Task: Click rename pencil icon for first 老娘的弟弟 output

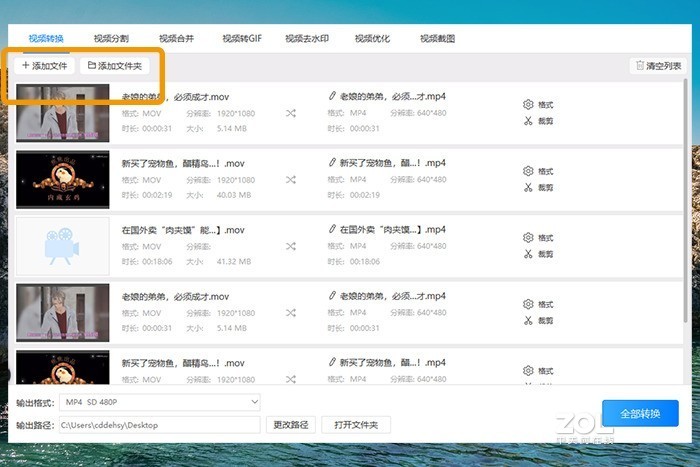Action: [332, 96]
